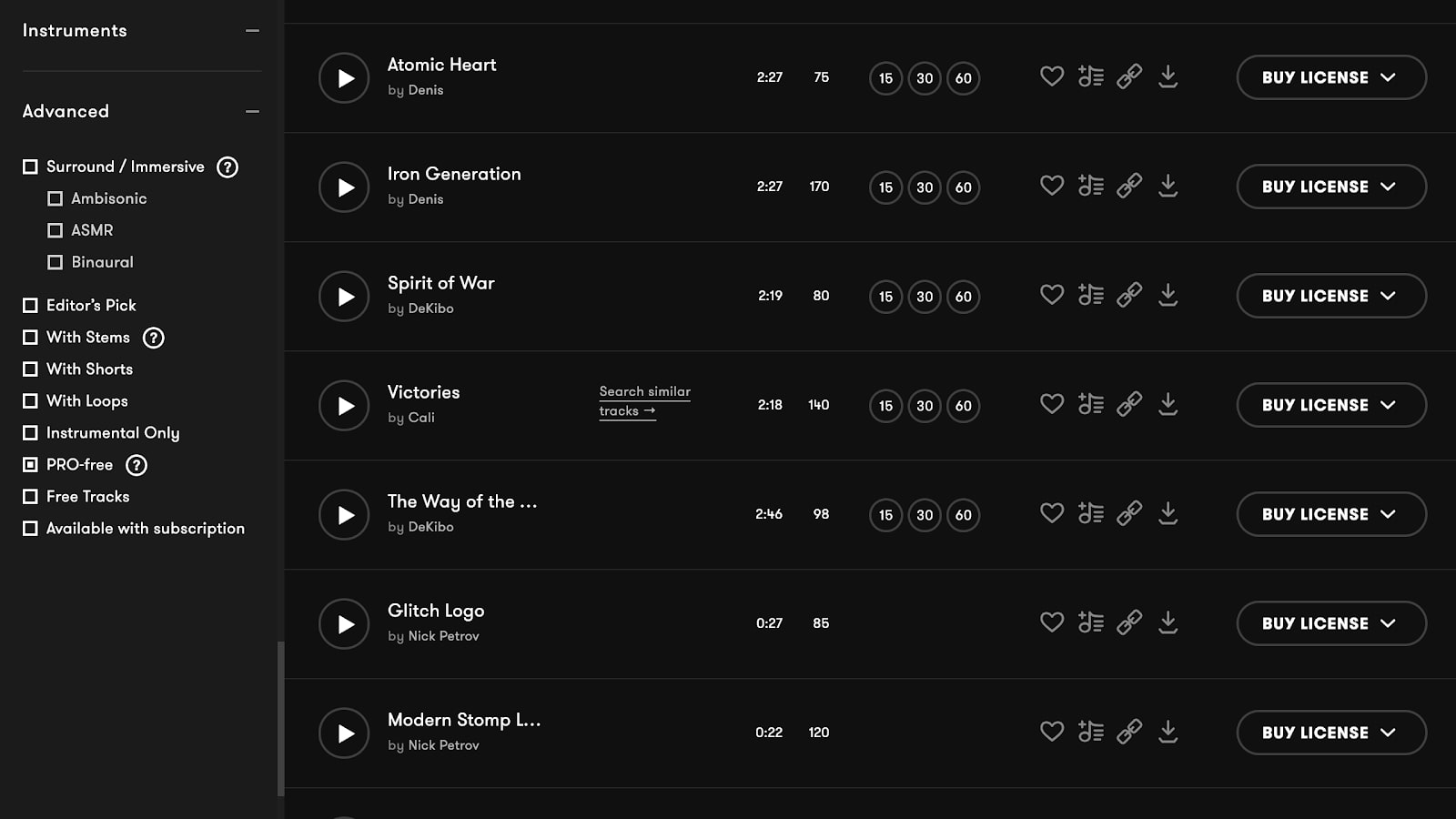Add Modern Stomp track to playlist

[x=1090, y=732]
